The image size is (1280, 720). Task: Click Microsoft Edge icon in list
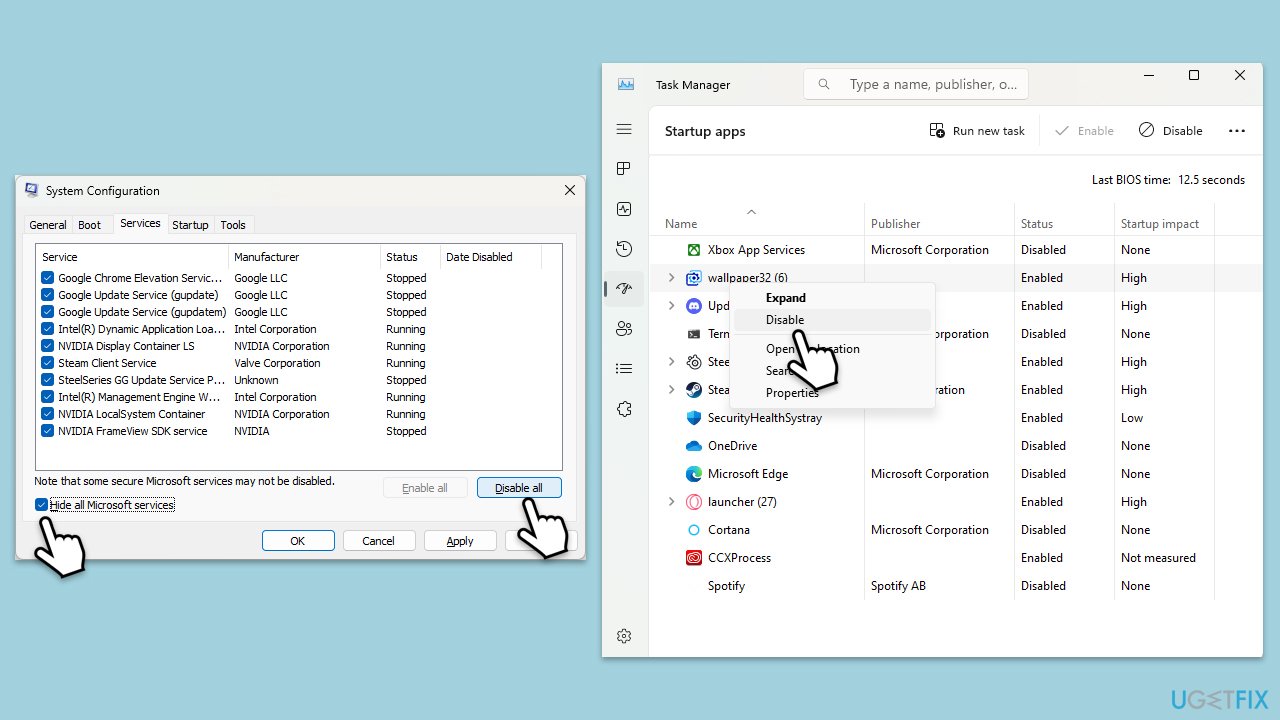click(x=694, y=474)
